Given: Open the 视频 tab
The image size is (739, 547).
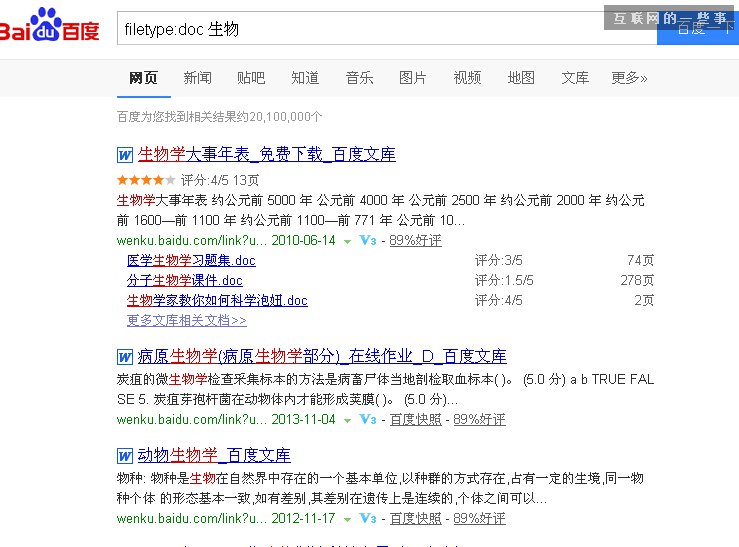Looking at the screenshot, I should tap(467, 78).
